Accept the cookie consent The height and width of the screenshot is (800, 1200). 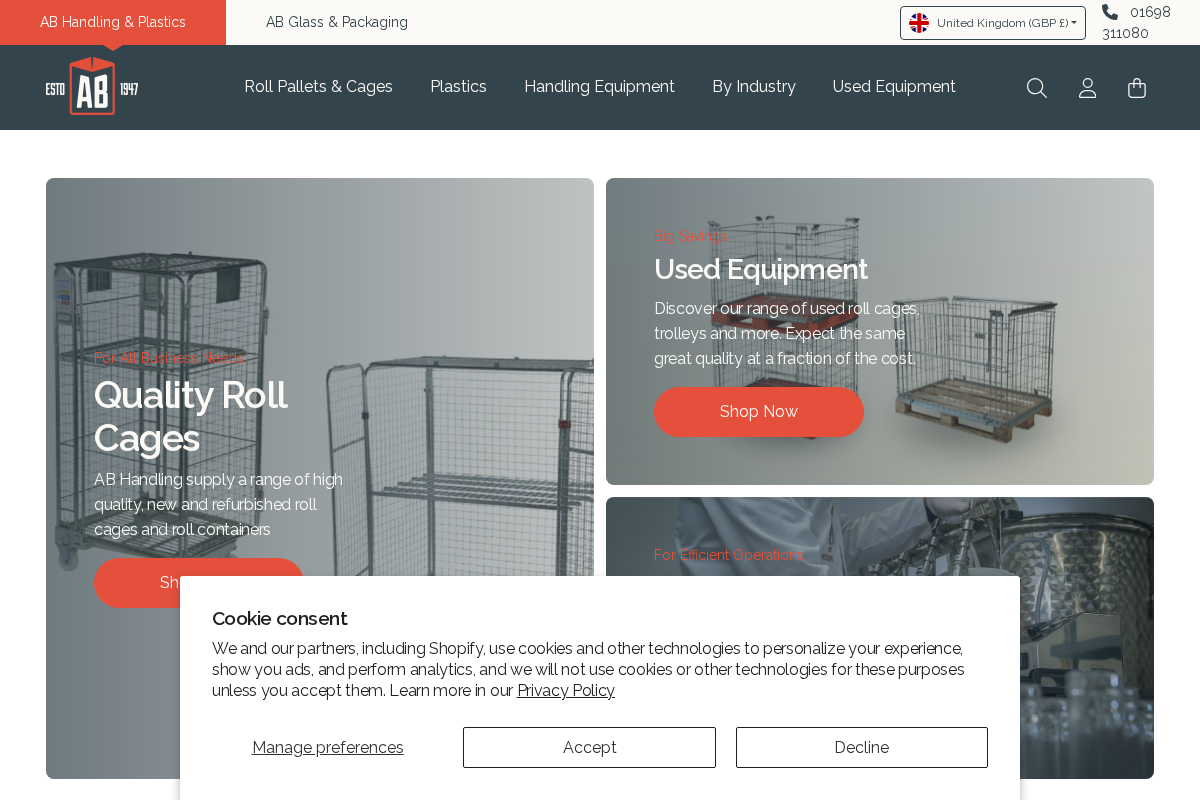click(x=589, y=747)
